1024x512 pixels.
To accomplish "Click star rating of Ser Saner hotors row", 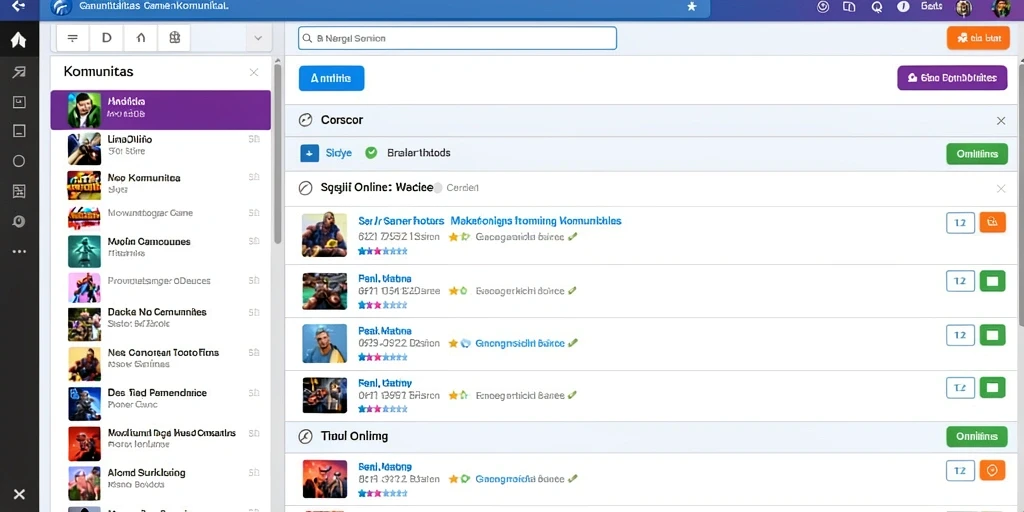I will (383, 251).
